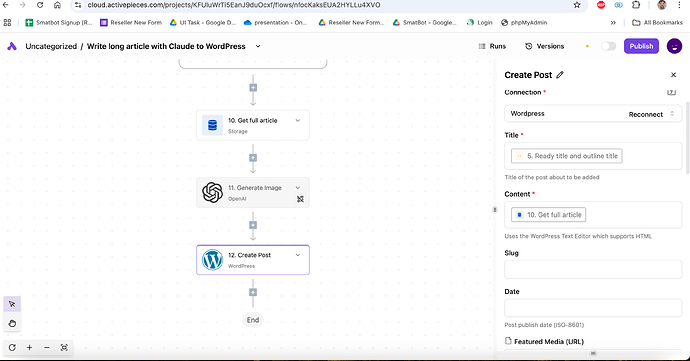Open the Runs tab
The height and width of the screenshot is (361, 690).
(492, 46)
